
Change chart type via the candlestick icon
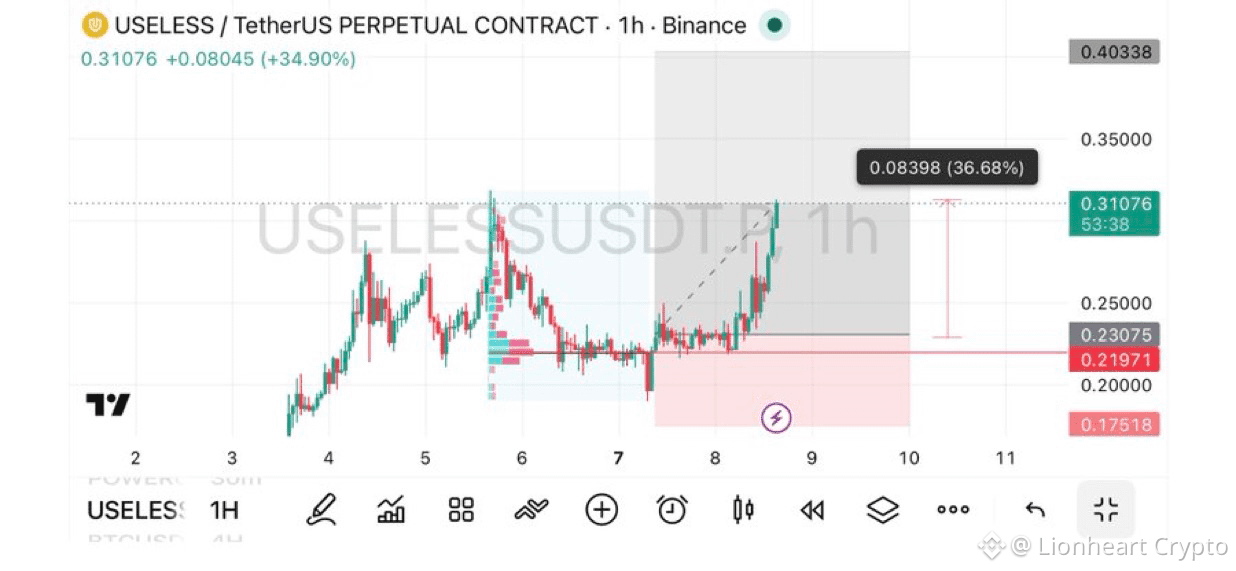point(743,510)
